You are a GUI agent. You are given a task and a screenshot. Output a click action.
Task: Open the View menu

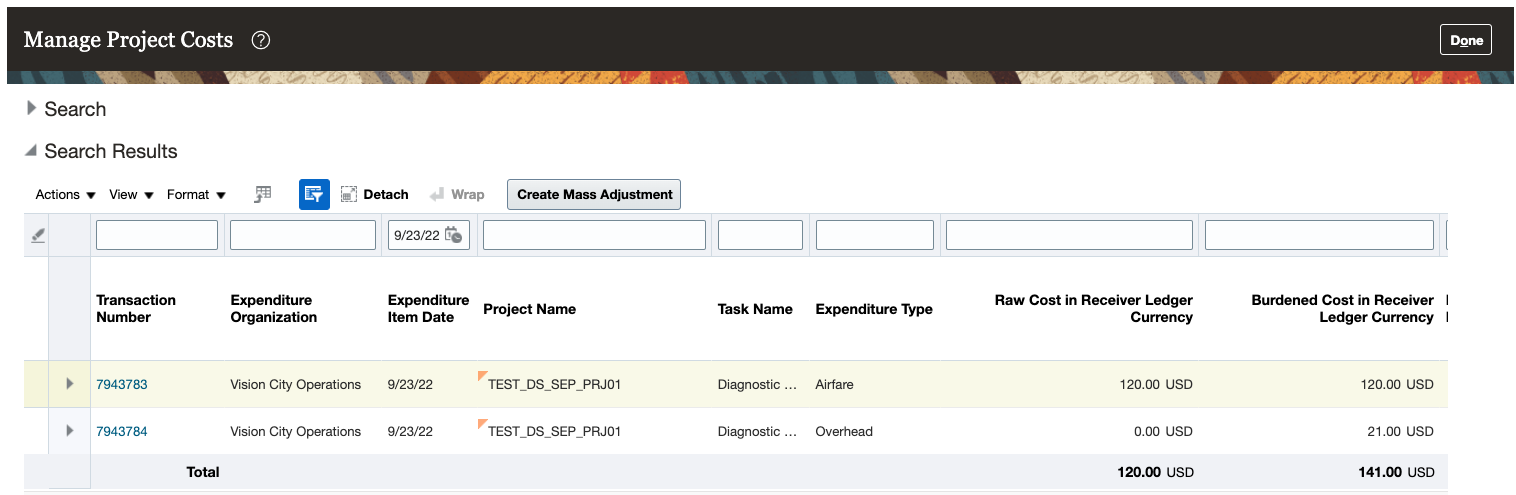coord(131,194)
